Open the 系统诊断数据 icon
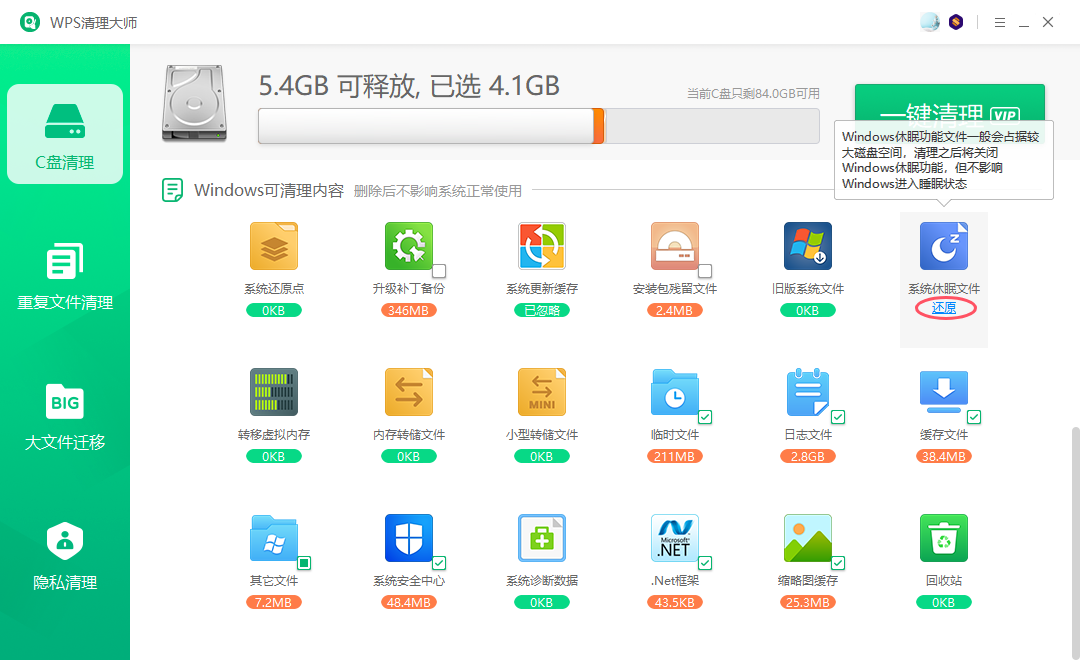 tap(542, 538)
